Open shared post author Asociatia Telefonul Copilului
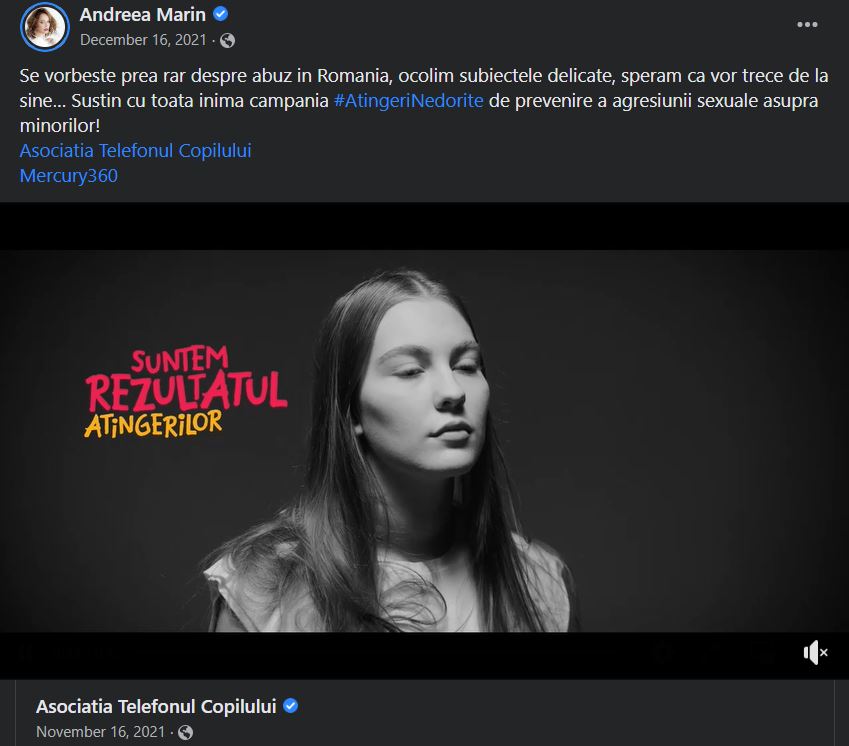The height and width of the screenshot is (746, 849). [x=156, y=706]
